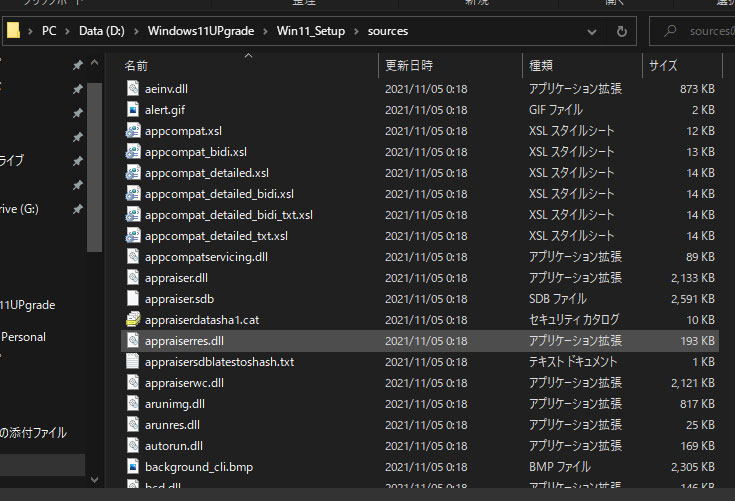Image resolution: width=735 pixels, height=501 pixels.
Task: Sort by the 更新日時 column header
Action: pyautogui.click(x=450, y=65)
